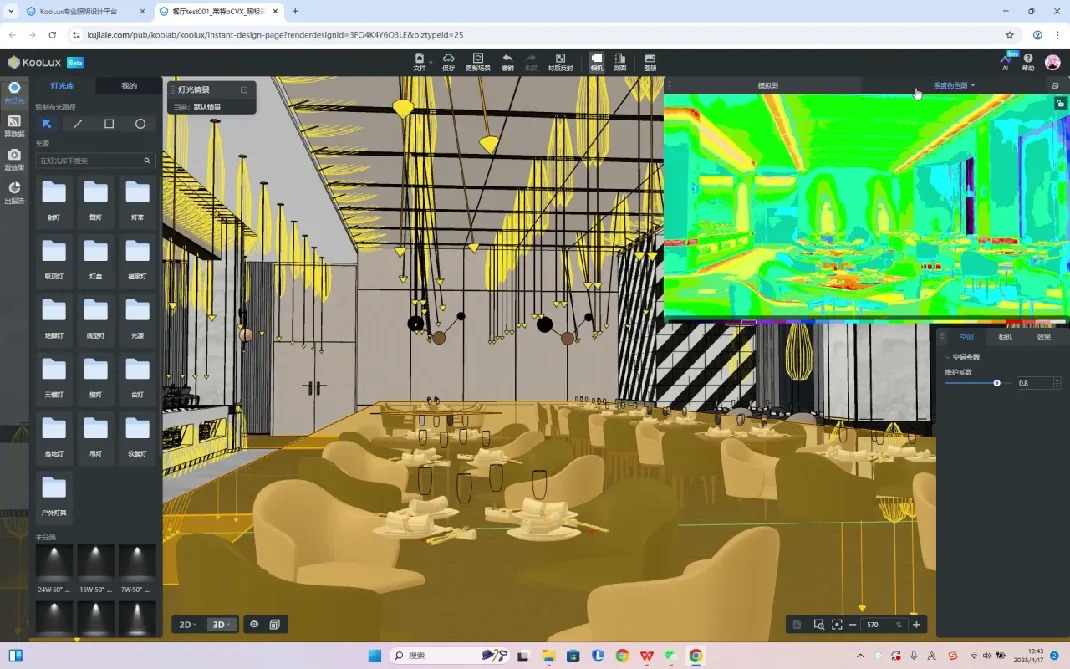Open the Camera tab in properties panel
Viewport: 1070px width, 669px height.
(1005, 337)
